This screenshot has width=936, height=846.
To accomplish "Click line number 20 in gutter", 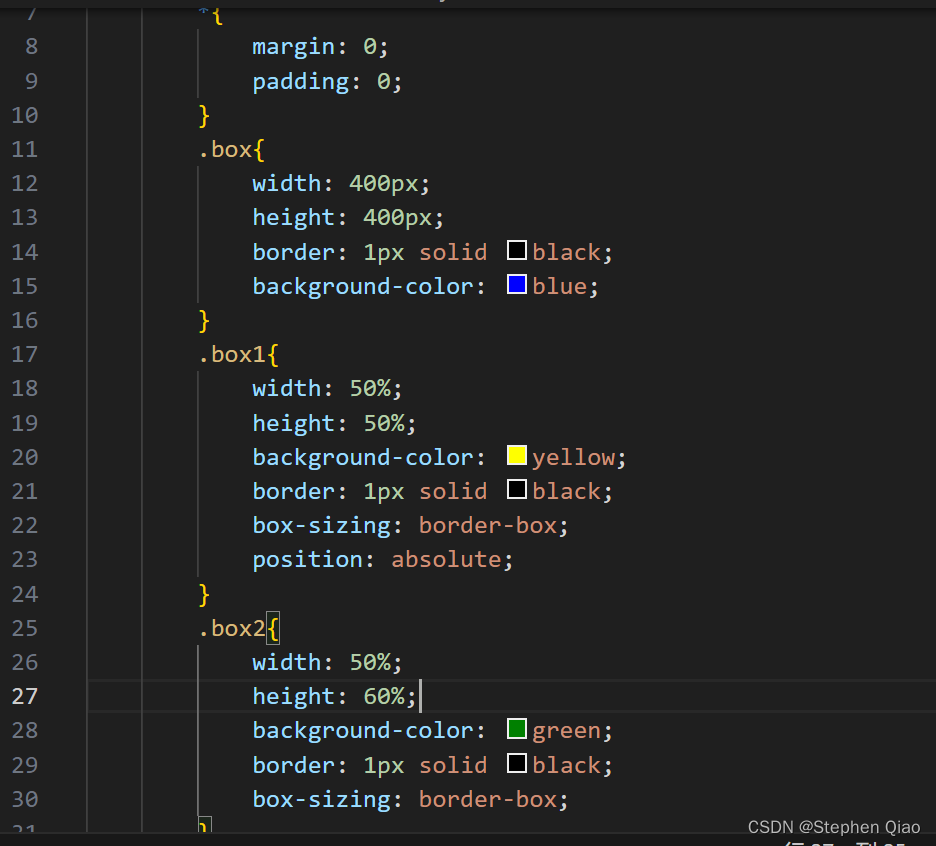I will 24,457.
